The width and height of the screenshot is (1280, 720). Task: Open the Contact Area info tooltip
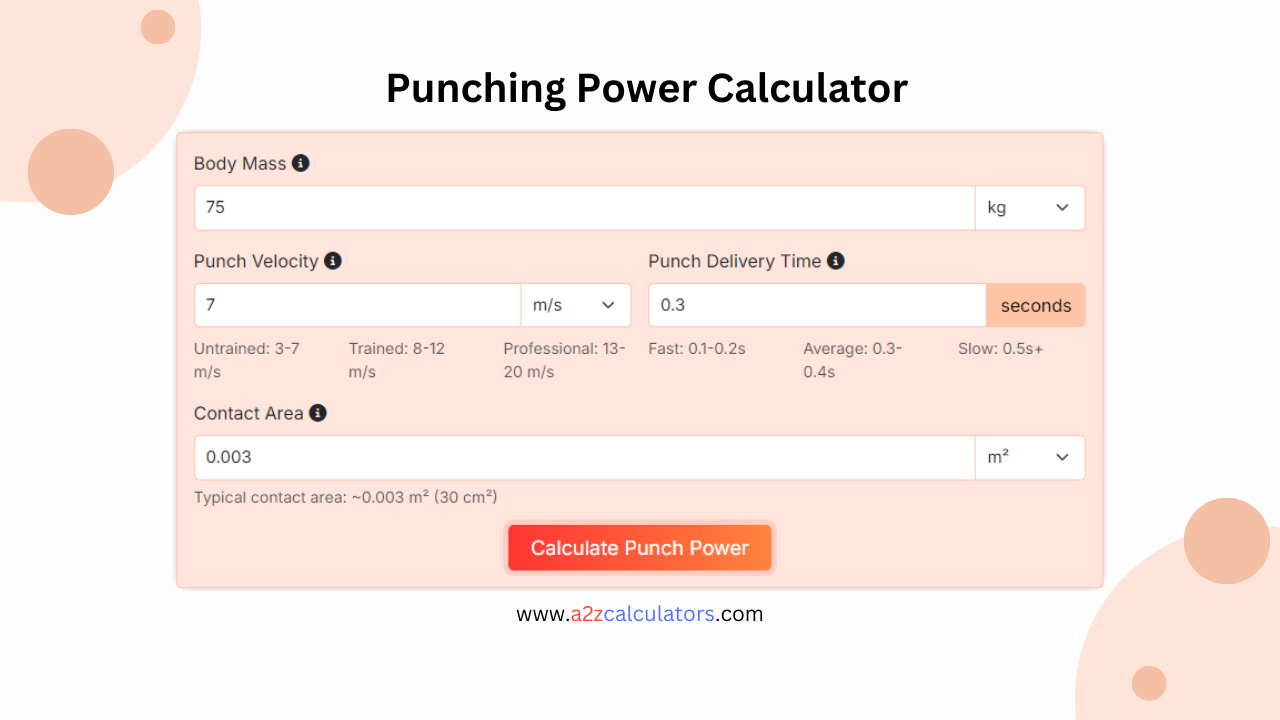click(318, 413)
